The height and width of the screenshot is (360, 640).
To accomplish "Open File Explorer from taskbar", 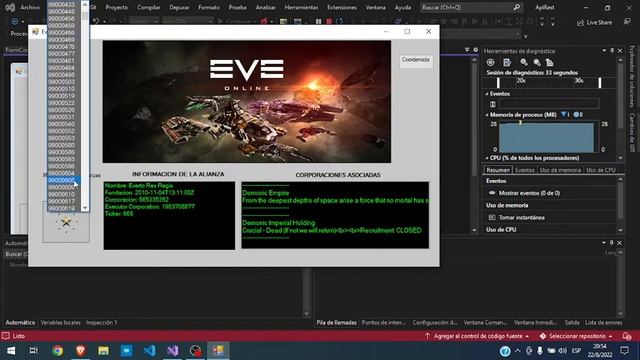I will click(103, 351).
